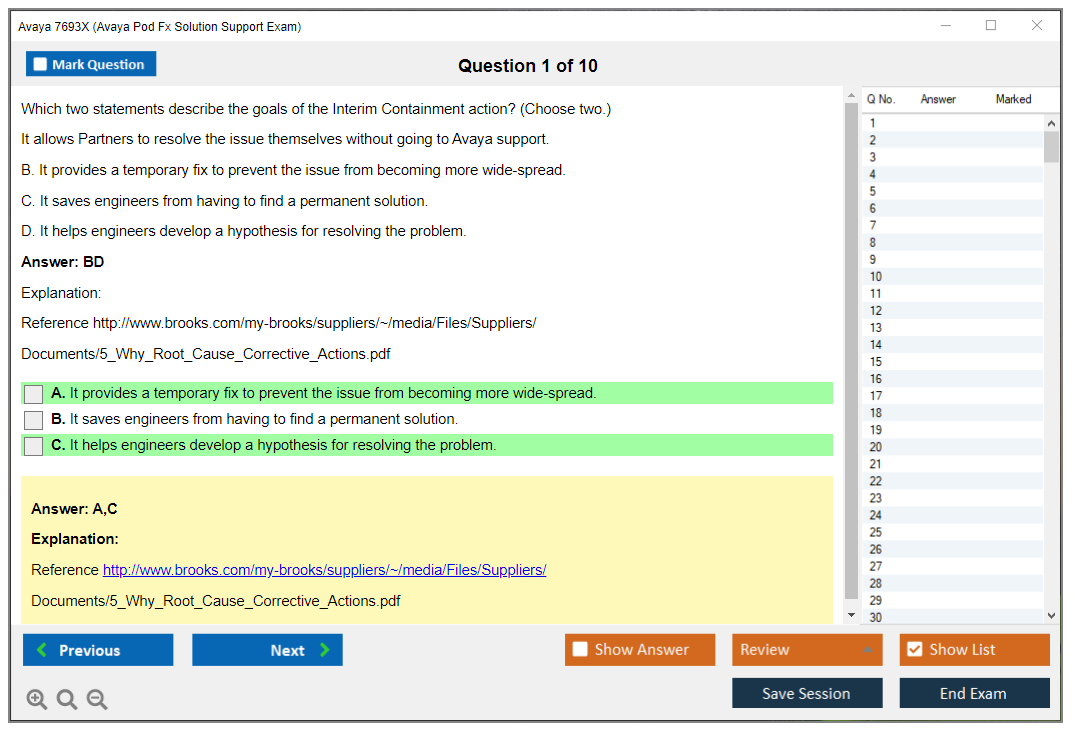
Task: Uncheck the Show List checkbox
Action: [914, 650]
